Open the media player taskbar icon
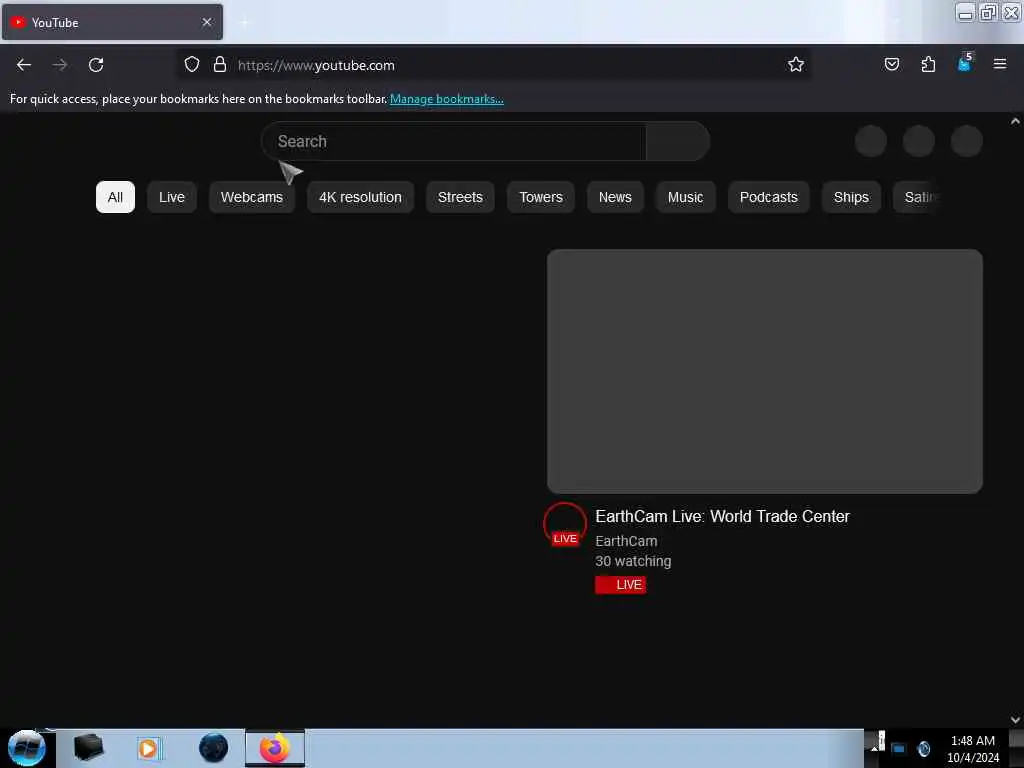 [148, 748]
